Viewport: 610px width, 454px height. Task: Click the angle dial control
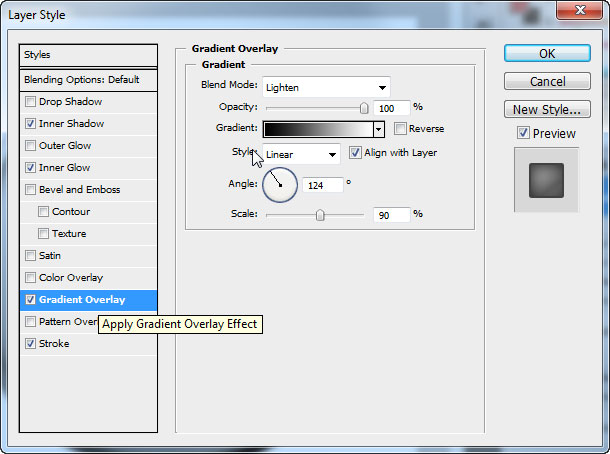280,184
